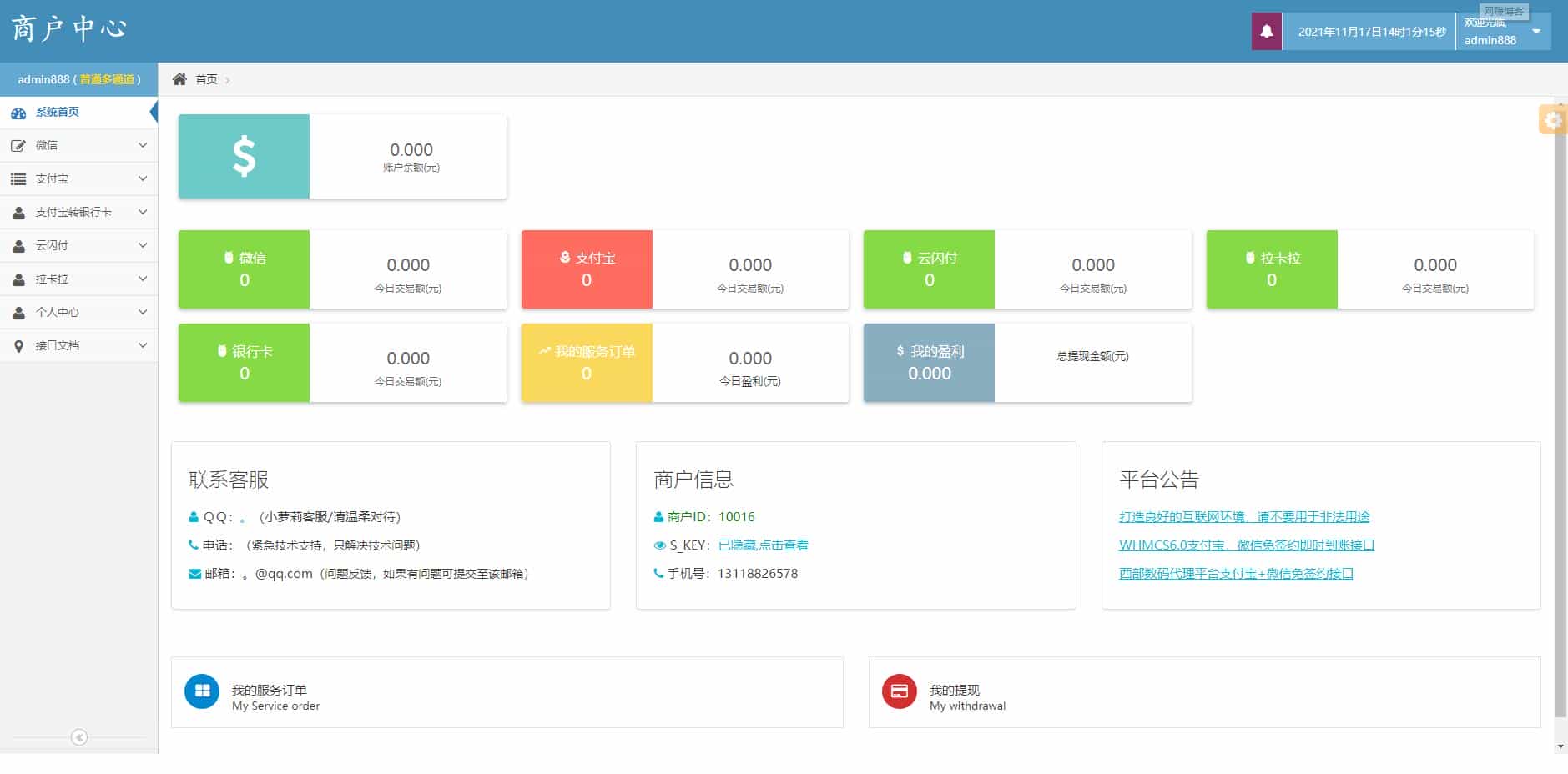
Task: Click the QQ contact user icon
Action: point(194,517)
